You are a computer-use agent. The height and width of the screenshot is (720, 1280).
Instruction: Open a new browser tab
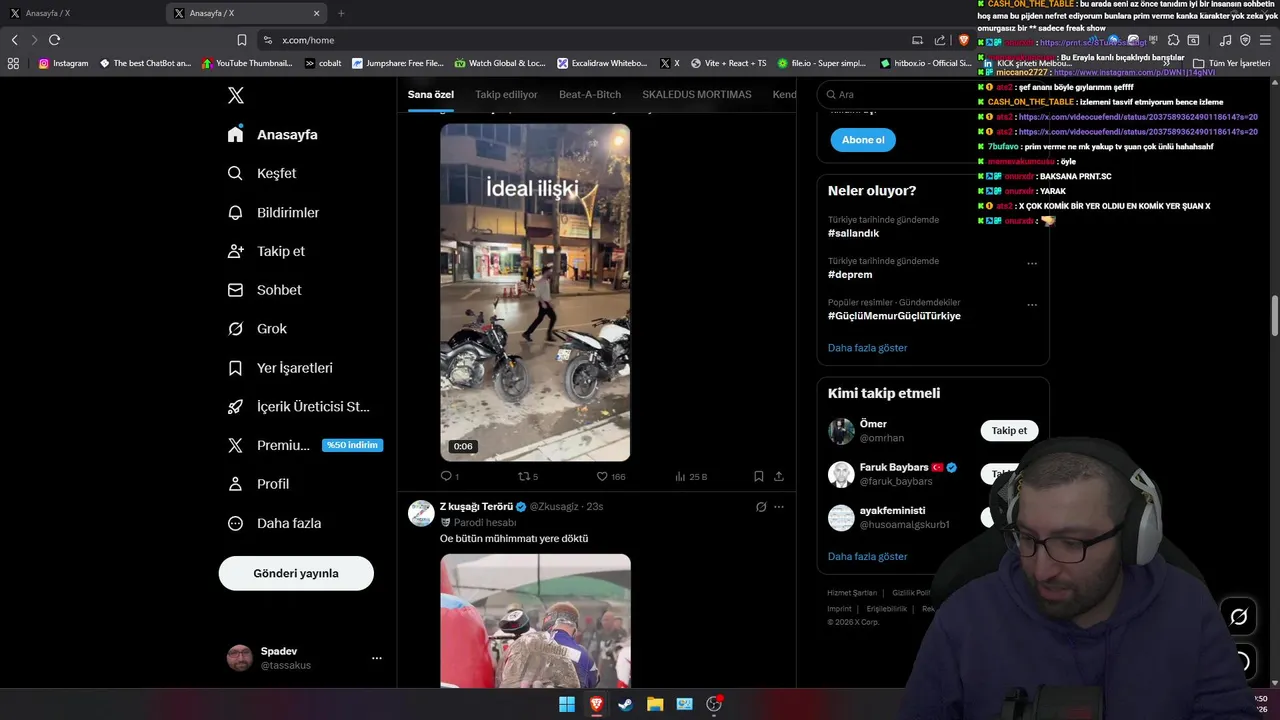click(x=341, y=13)
